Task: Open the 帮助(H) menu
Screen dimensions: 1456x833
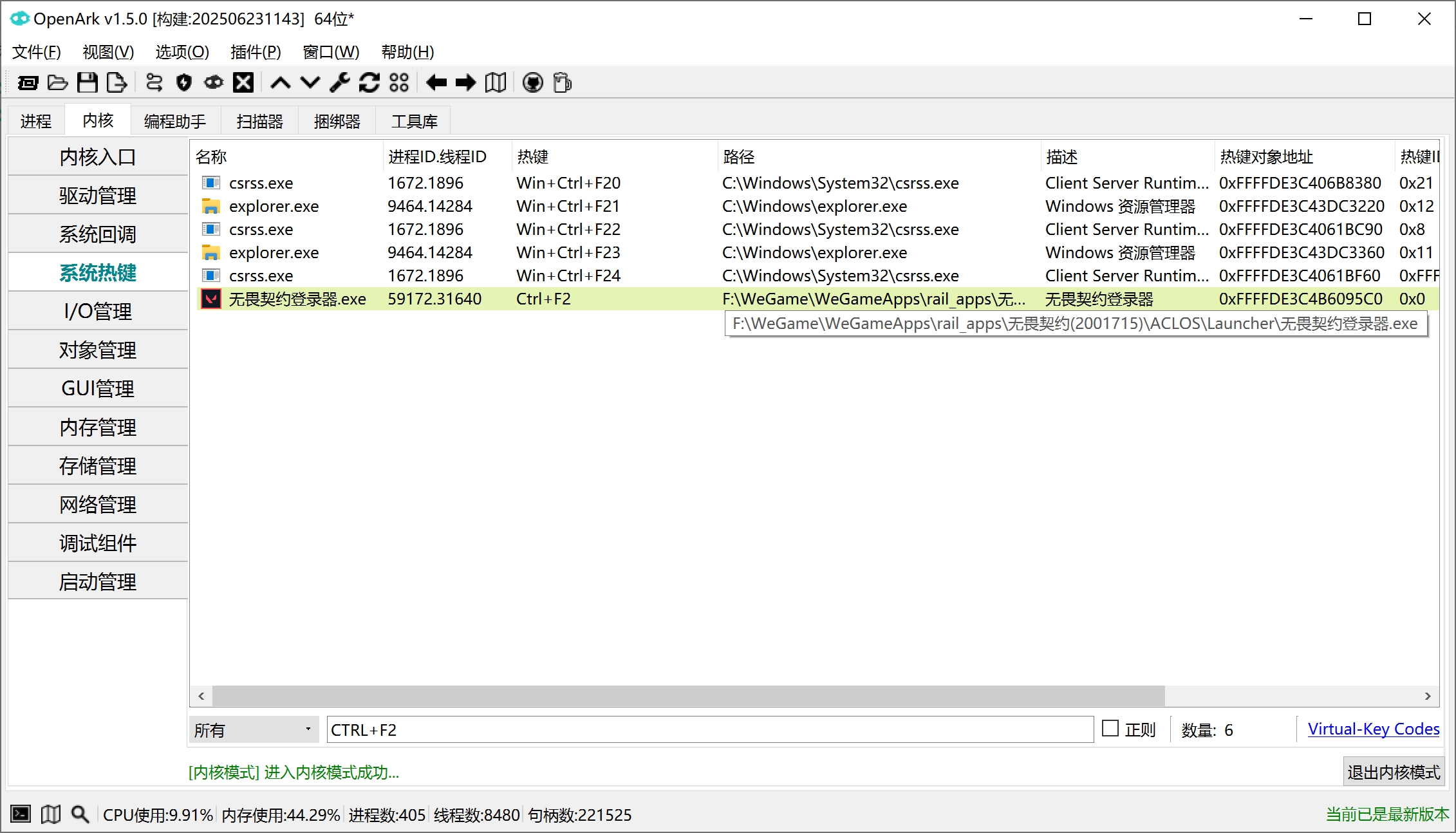Action: (x=407, y=51)
